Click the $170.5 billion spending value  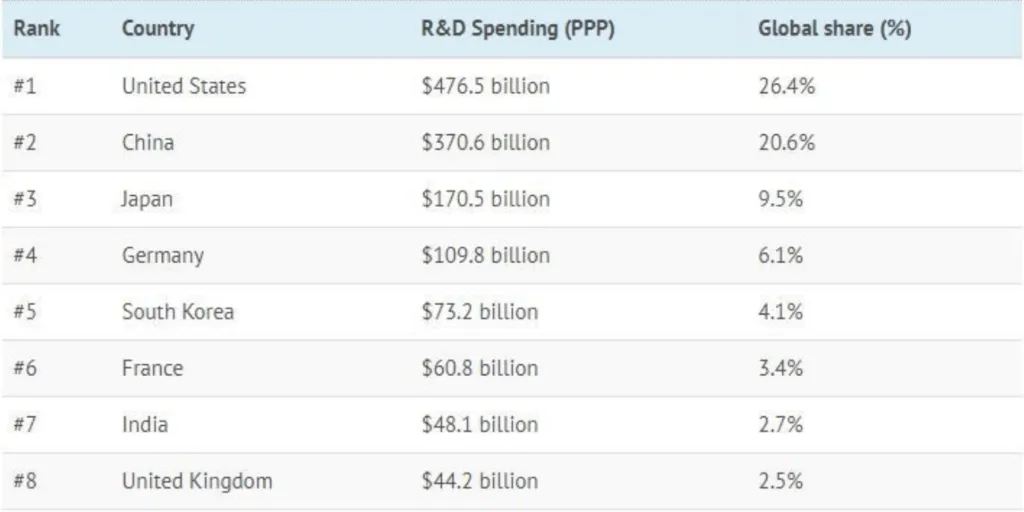[x=486, y=199]
